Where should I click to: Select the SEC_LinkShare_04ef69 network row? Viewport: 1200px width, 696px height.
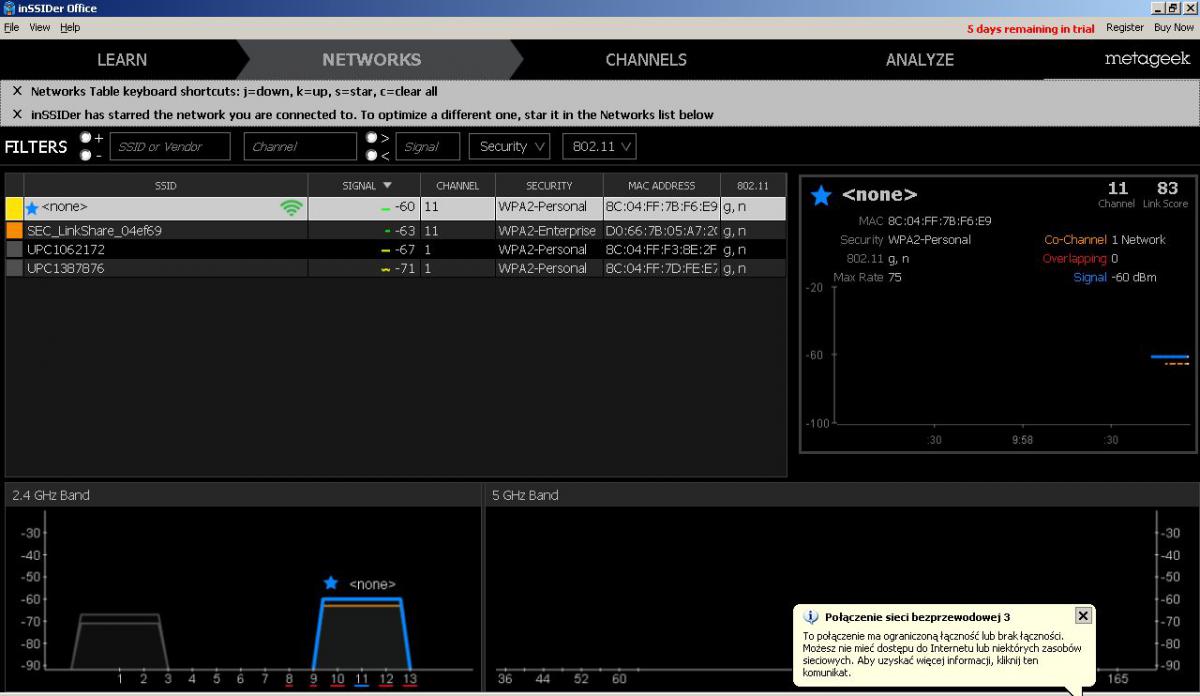pos(396,231)
